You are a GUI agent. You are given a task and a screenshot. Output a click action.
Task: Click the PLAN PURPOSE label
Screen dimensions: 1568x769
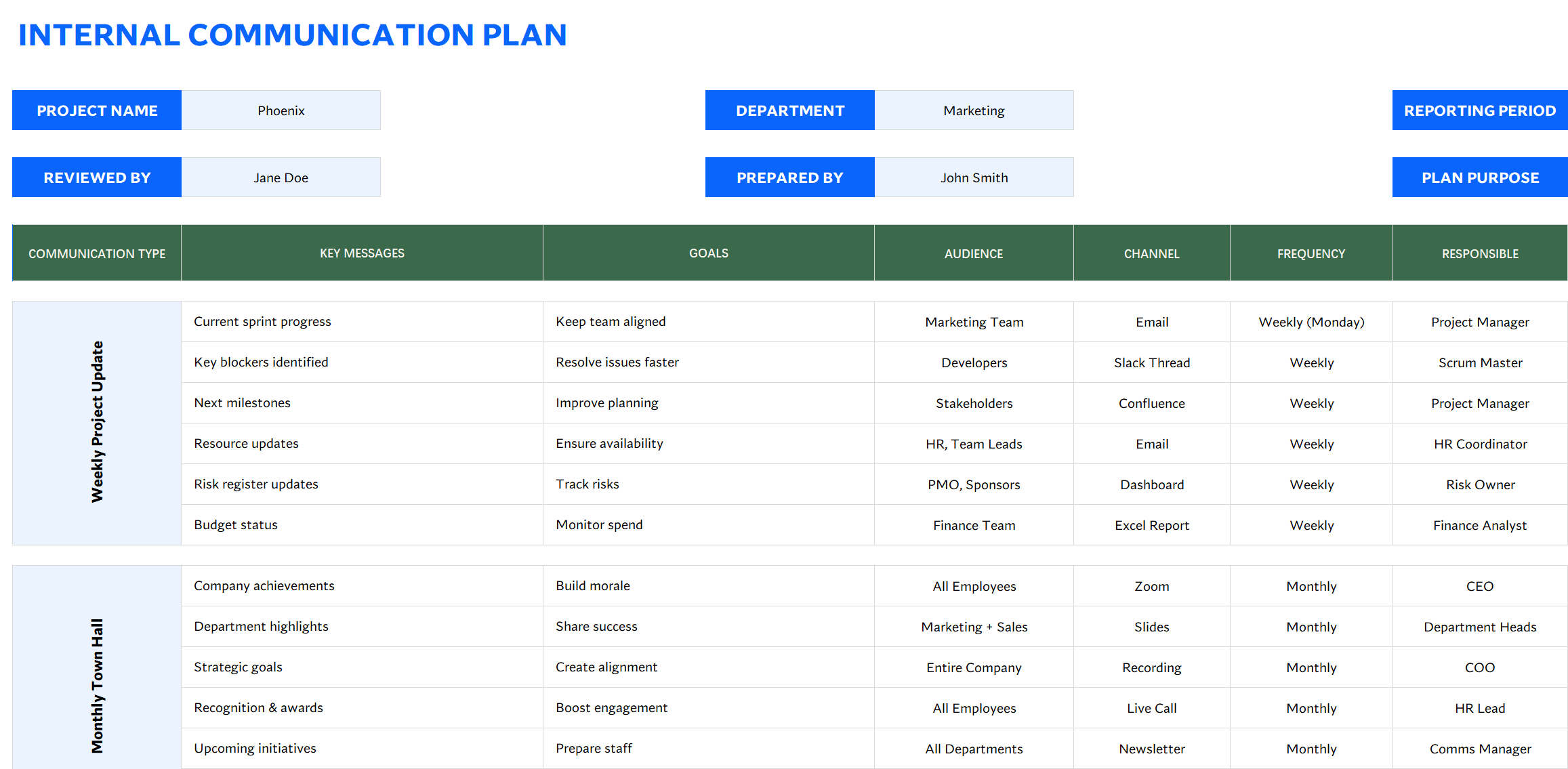click(1480, 178)
